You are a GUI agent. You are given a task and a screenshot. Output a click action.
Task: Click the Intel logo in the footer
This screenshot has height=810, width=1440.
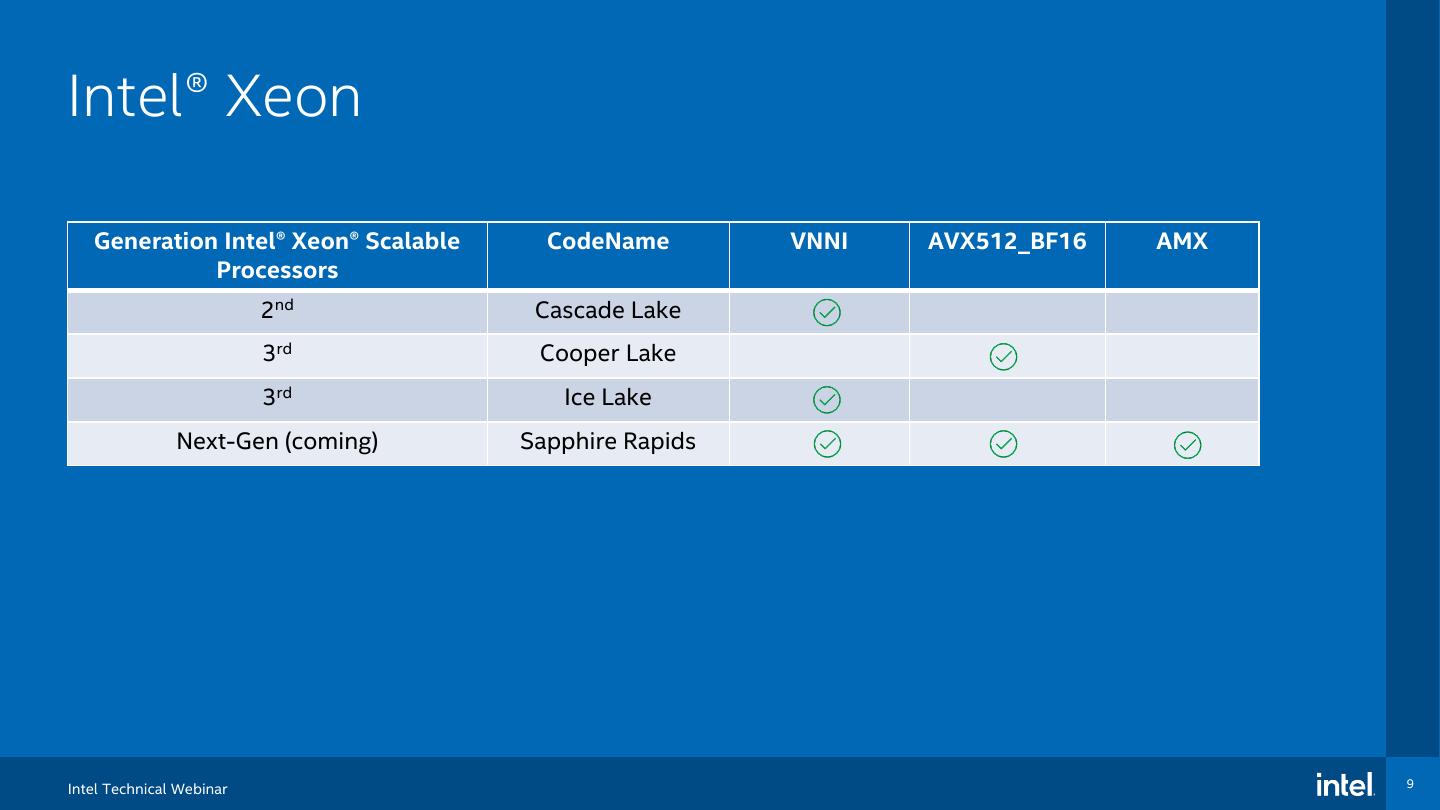coord(1345,785)
